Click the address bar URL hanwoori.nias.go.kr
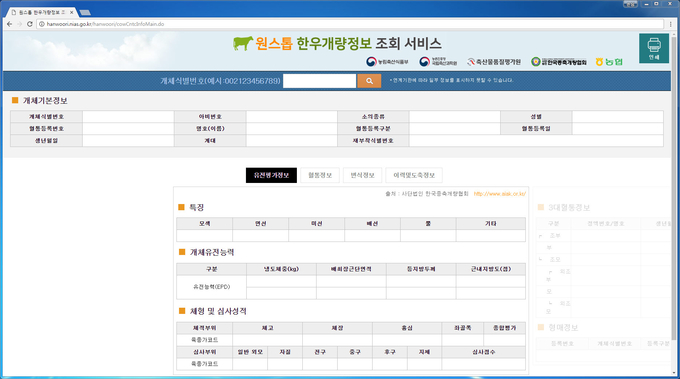Image resolution: width=680 pixels, height=379 pixels. (x=105, y=24)
